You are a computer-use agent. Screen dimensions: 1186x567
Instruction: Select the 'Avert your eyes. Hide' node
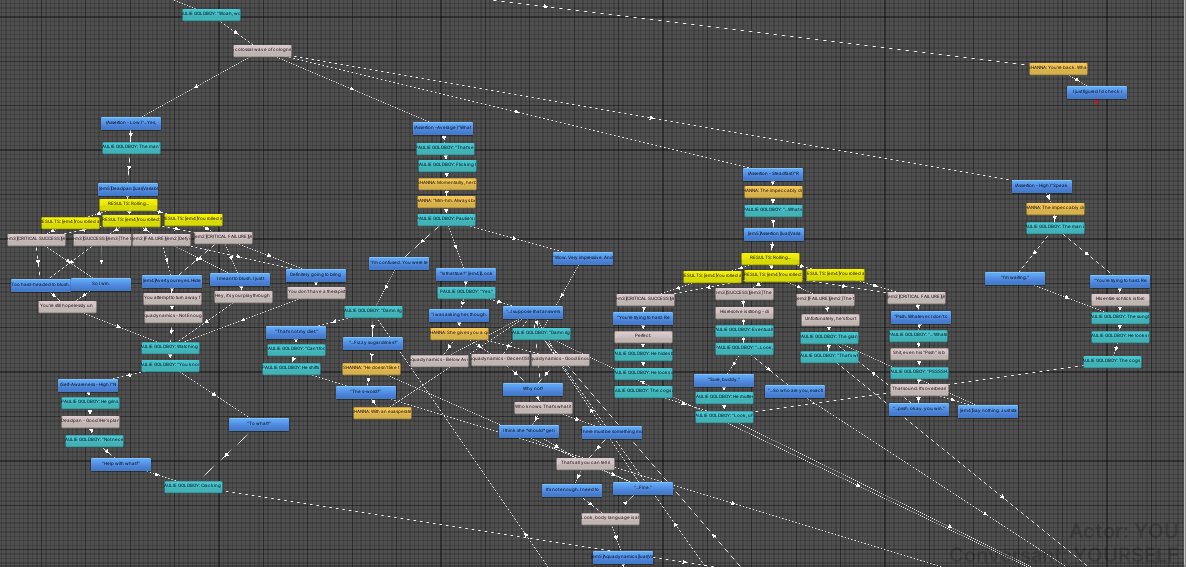pyautogui.click(x=172, y=280)
